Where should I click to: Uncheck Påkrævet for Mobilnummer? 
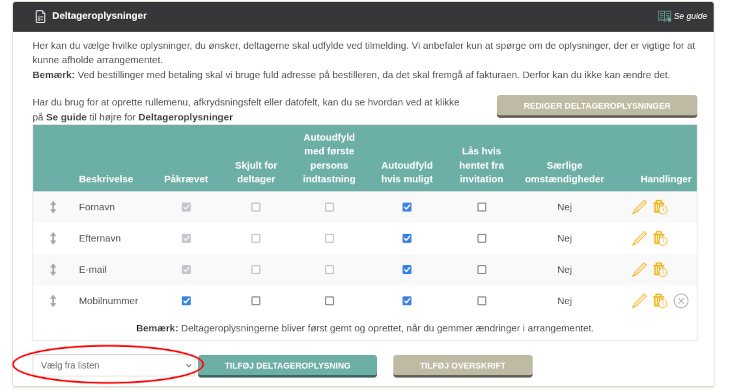(x=186, y=301)
